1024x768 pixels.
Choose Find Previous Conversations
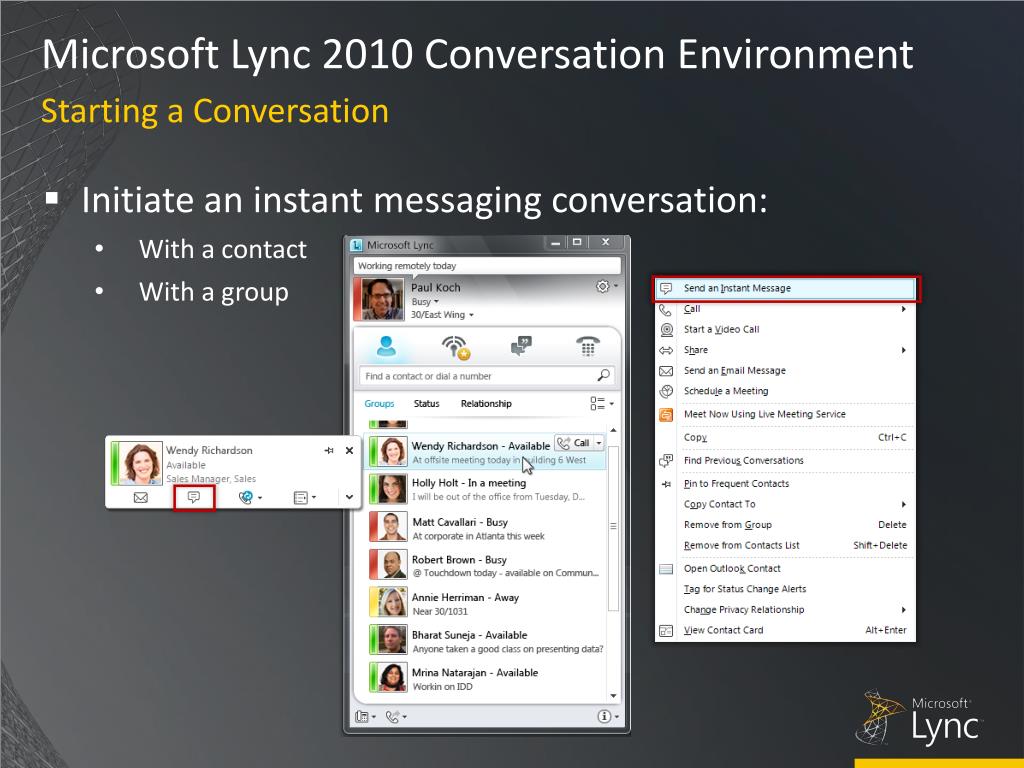tap(786, 460)
